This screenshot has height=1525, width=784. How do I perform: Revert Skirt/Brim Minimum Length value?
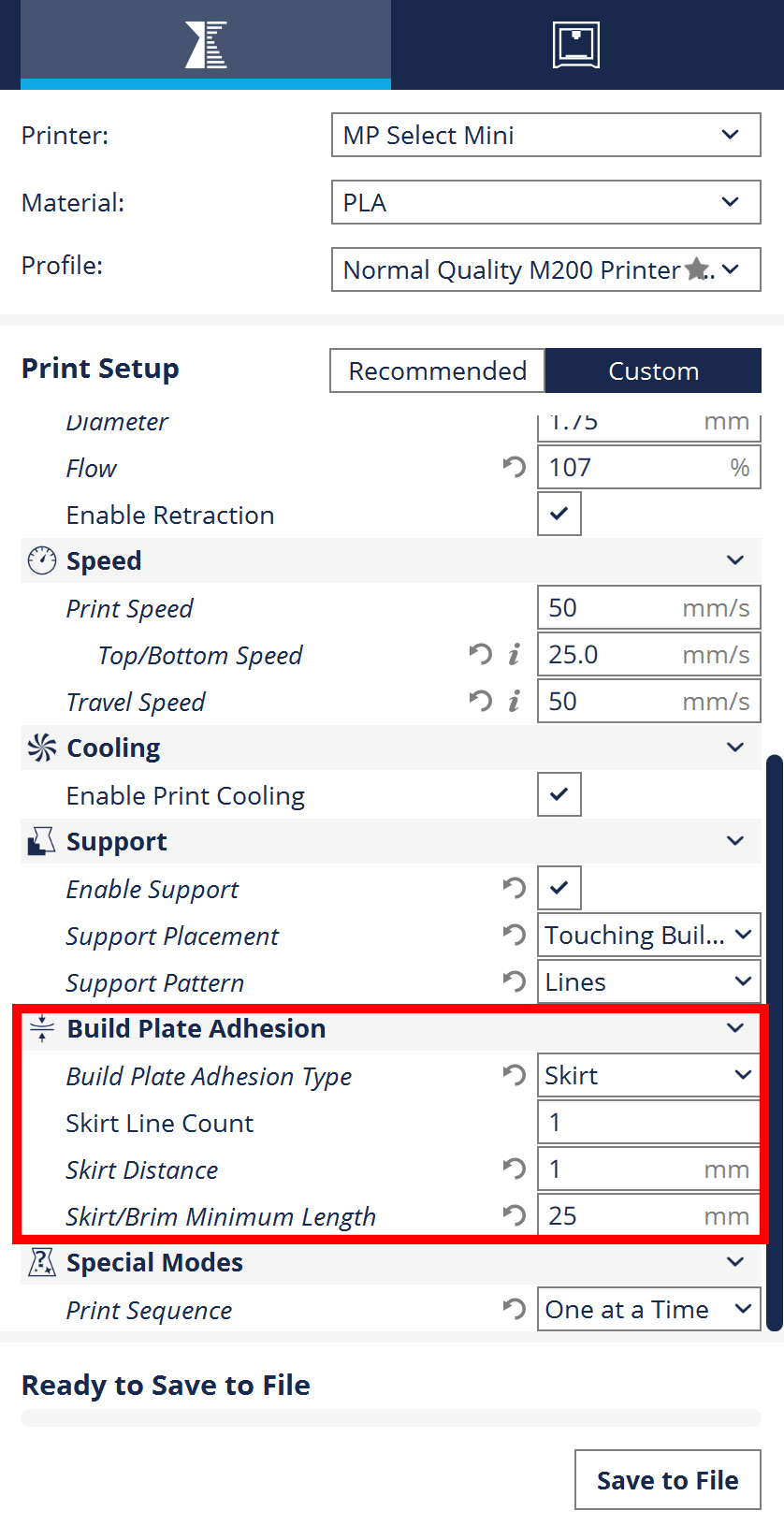[514, 1215]
